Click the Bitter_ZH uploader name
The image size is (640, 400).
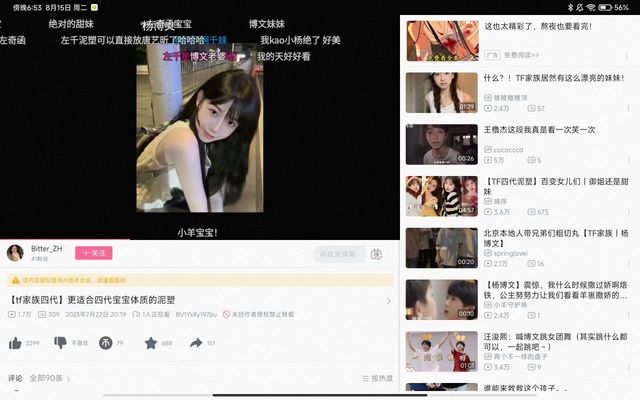[x=47, y=249]
